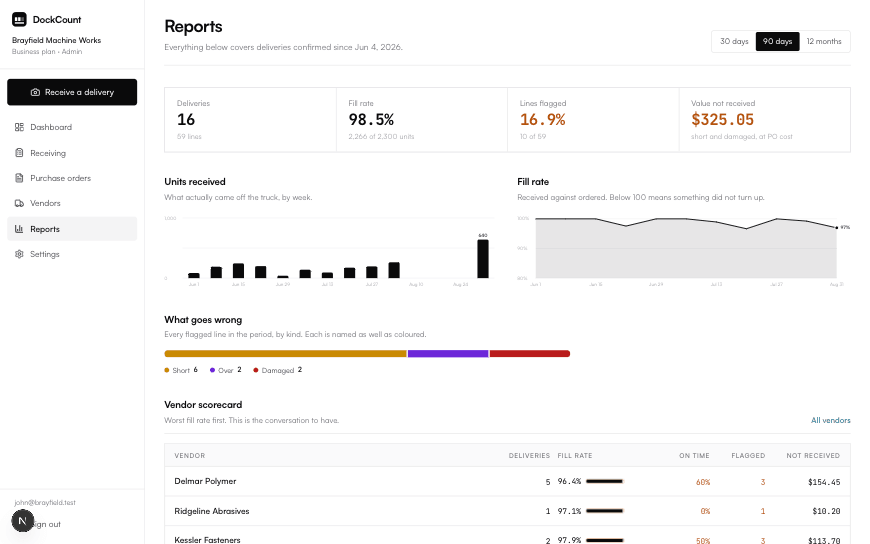Click the Vendor scorecard heading
The image size is (870, 544).
[203, 405]
